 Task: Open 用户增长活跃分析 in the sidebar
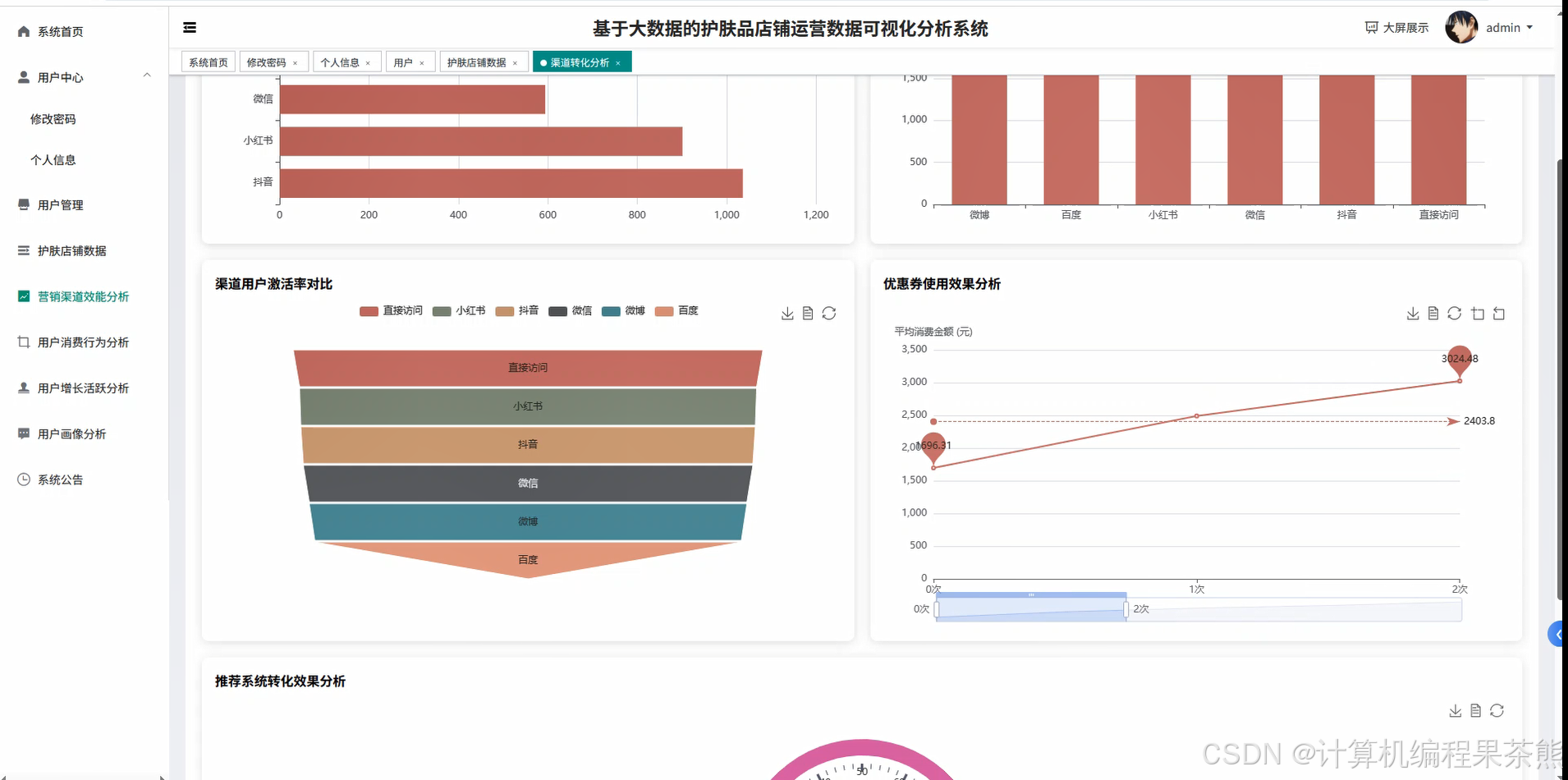point(85,388)
